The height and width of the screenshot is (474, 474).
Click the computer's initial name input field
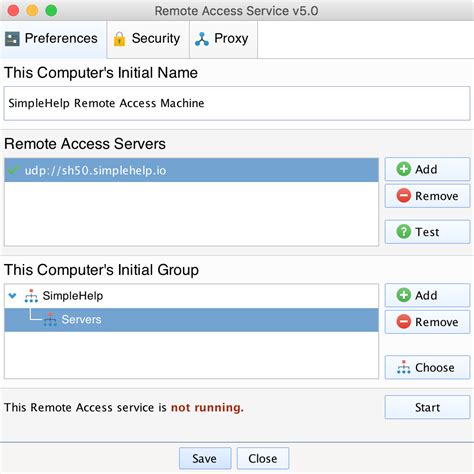pos(237,103)
